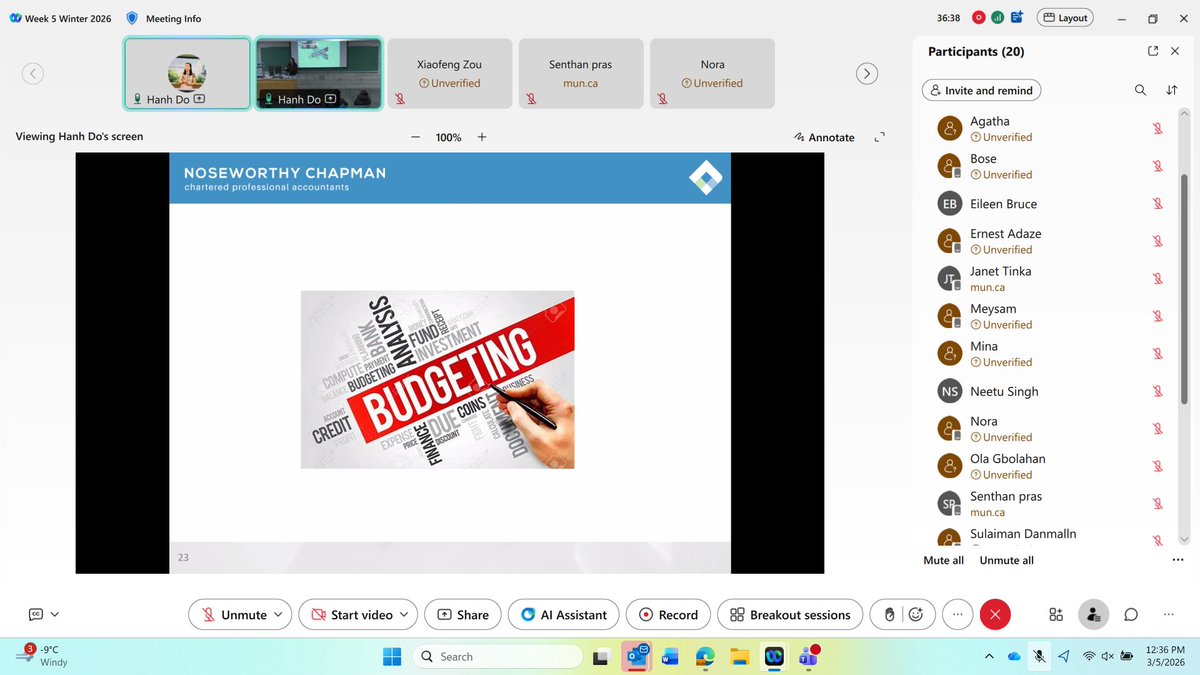Click the Annotate tool
This screenshot has width=1200, height=675.
[824, 137]
